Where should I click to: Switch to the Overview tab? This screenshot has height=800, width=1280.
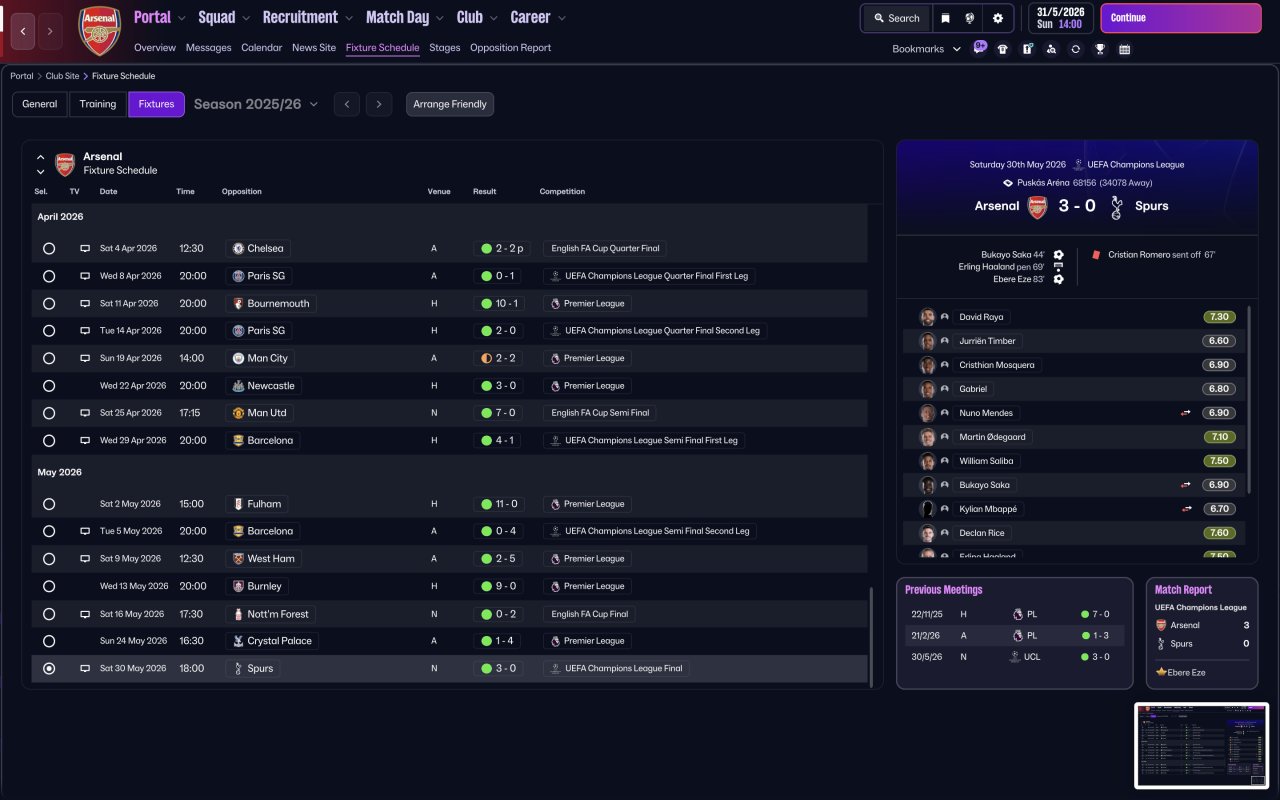click(x=155, y=48)
